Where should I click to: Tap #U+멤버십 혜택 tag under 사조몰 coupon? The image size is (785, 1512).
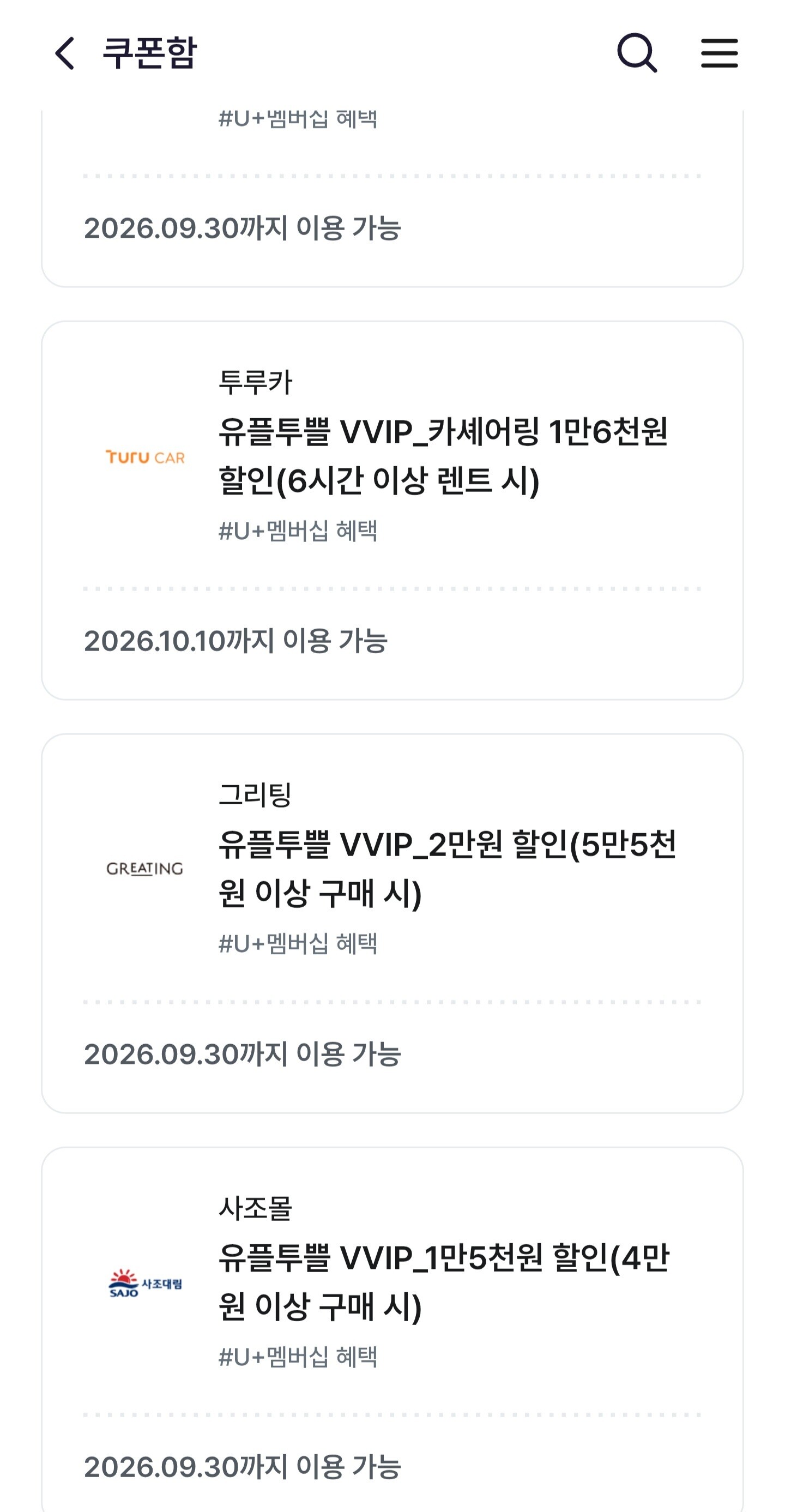[298, 1357]
